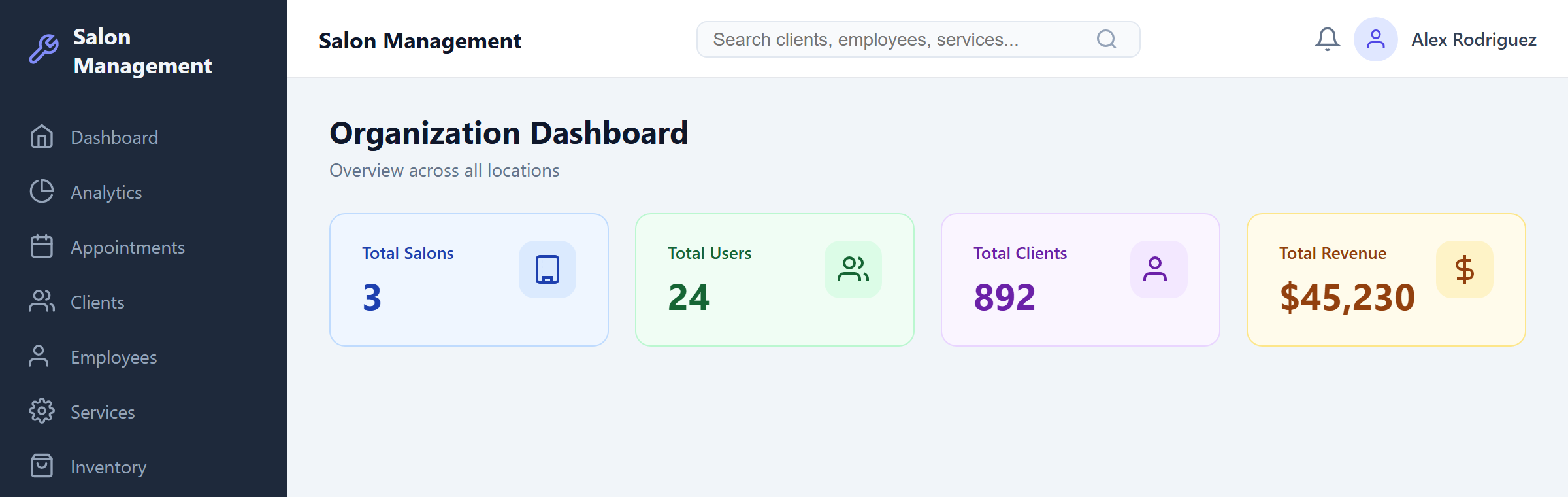This screenshot has height=497, width=1568.
Task: Select Inventory in the sidebar
Action: [x=108, y=467]
